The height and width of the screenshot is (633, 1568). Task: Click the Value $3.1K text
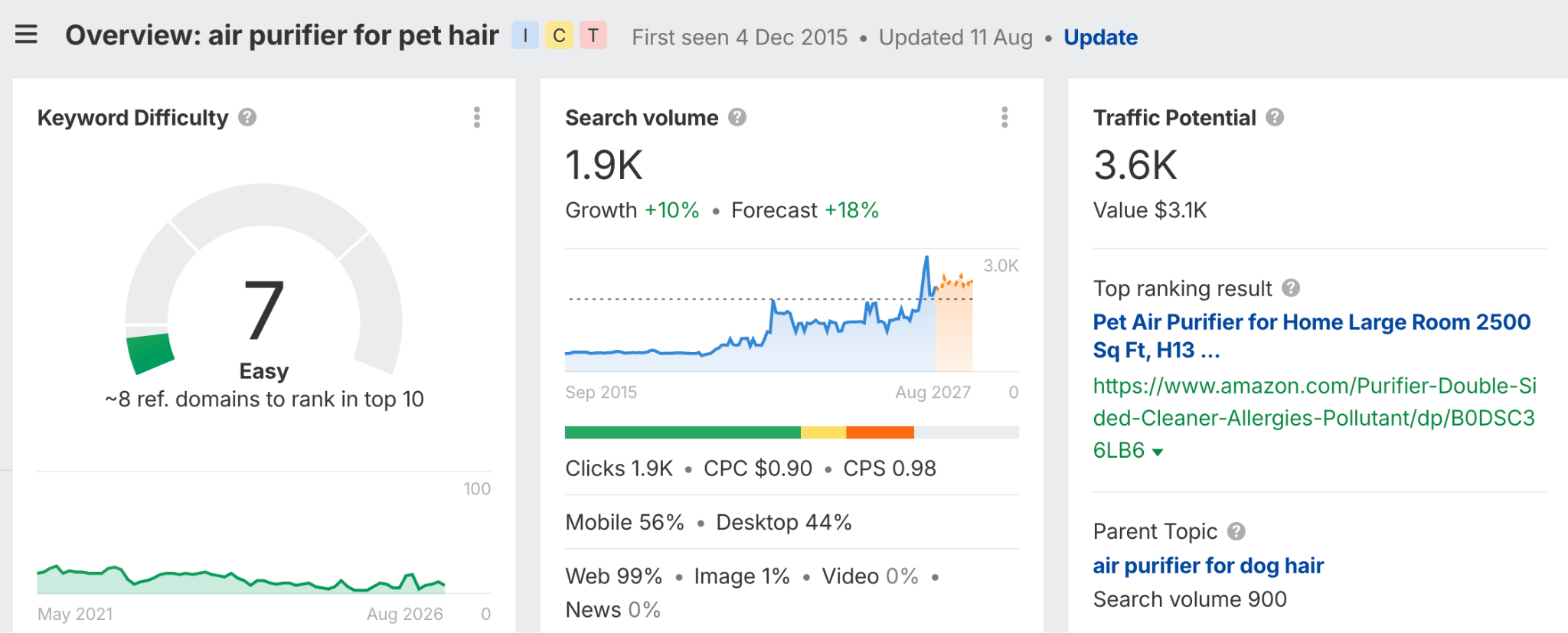(1150, 210)
